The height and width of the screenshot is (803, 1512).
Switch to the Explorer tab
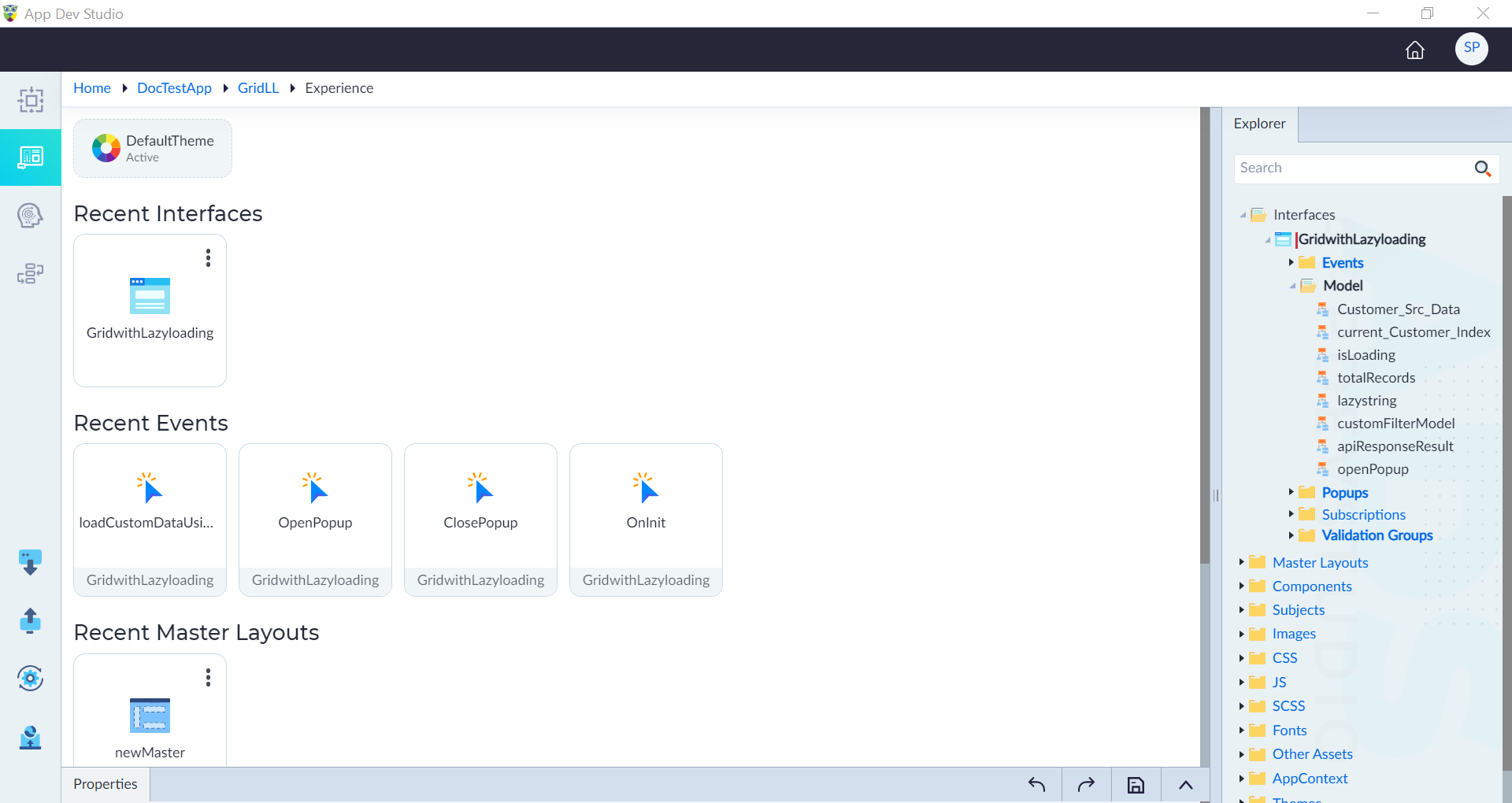[x=1259, y=124]
